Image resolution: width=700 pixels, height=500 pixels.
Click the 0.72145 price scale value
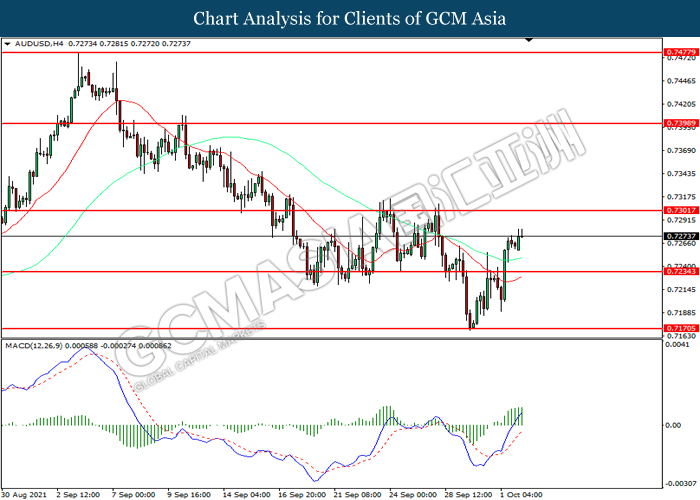(681, 289)
